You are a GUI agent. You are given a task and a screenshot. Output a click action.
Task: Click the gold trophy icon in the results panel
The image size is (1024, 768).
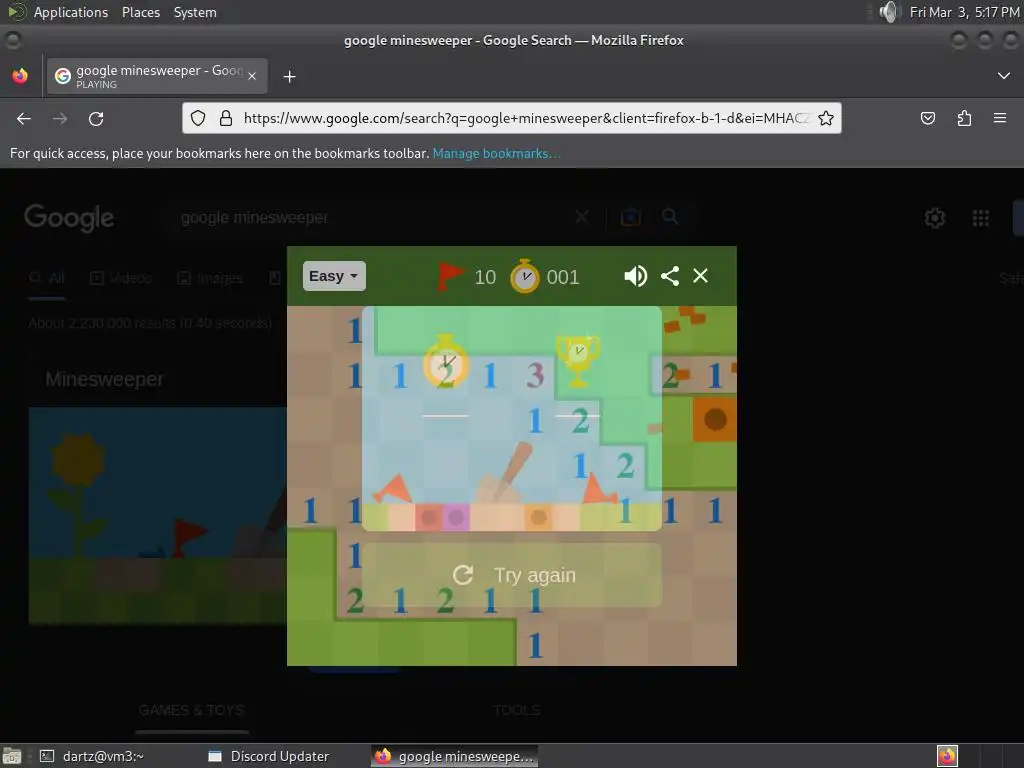(x=578, y=360)
